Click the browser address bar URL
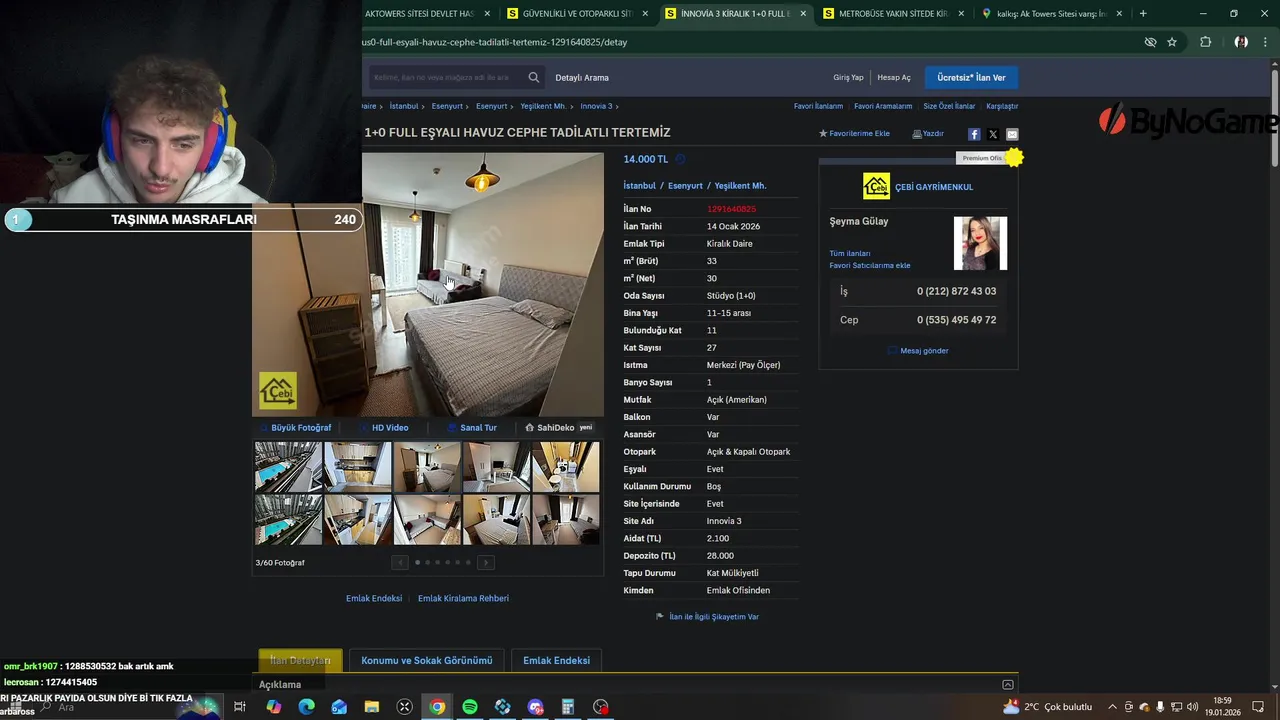This screenshot has height=720, width=1280. (494, 42)
